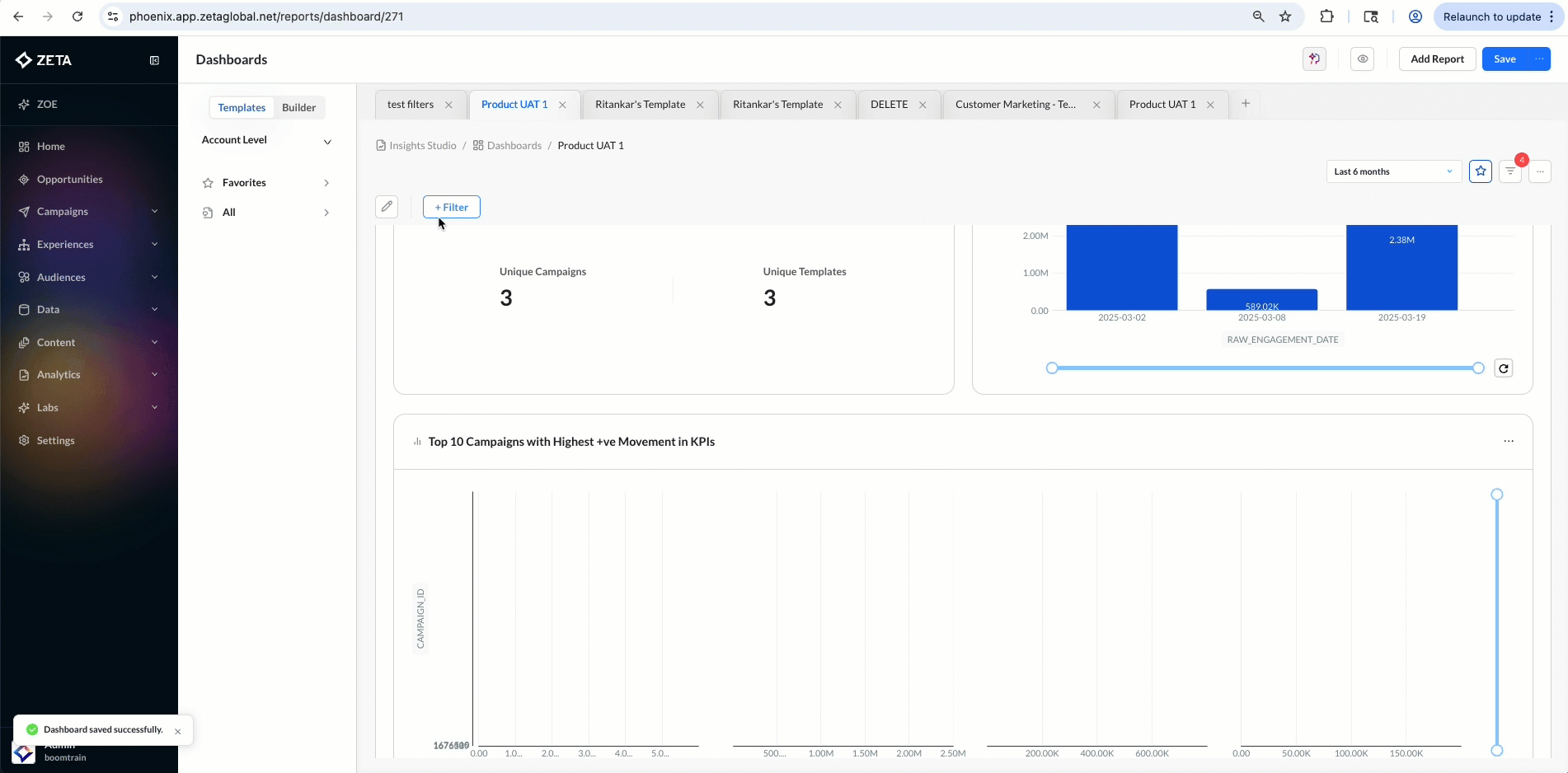Open three-dot menu on Top 10 Campaigns report
Image resolution: width=1568 pixels, height=773 pixels.
[1509, 442]
